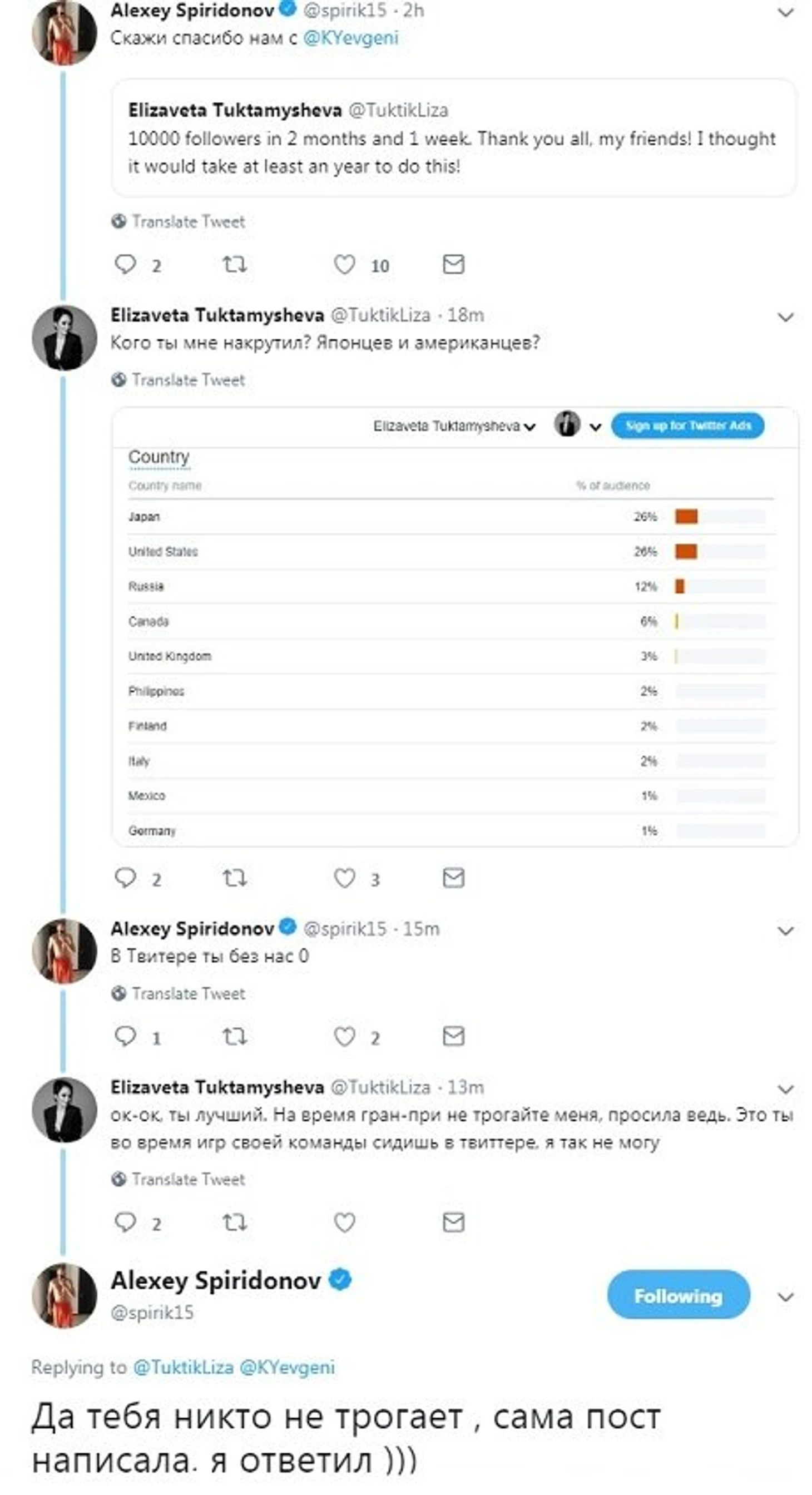The width and height of the screenshot is (812, 1495).
Task: Like Elizaveta's 13m-old tweet with no likes
Action: [344, 1222]
